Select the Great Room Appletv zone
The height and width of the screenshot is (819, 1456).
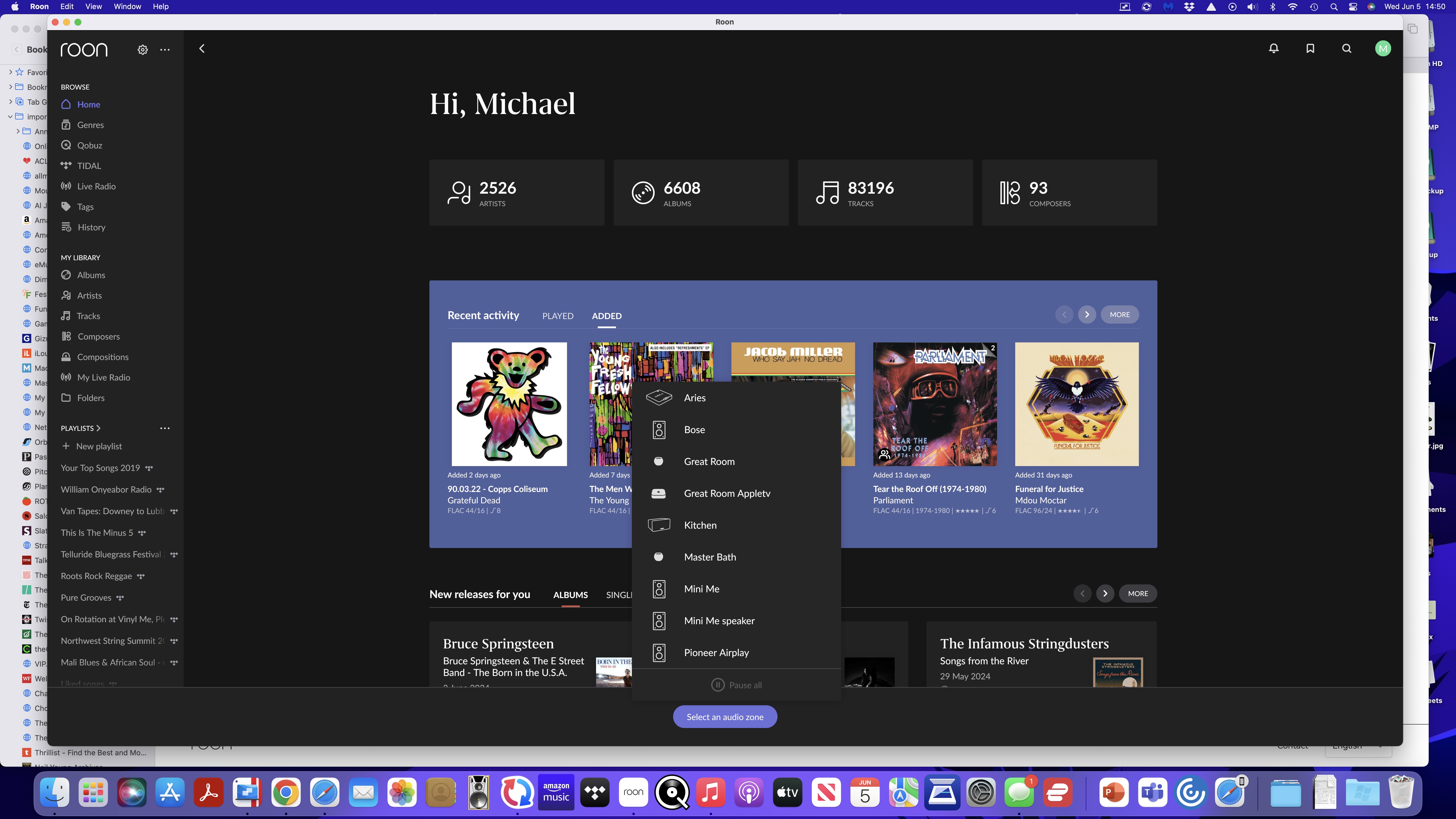click(x=736, y=493)
